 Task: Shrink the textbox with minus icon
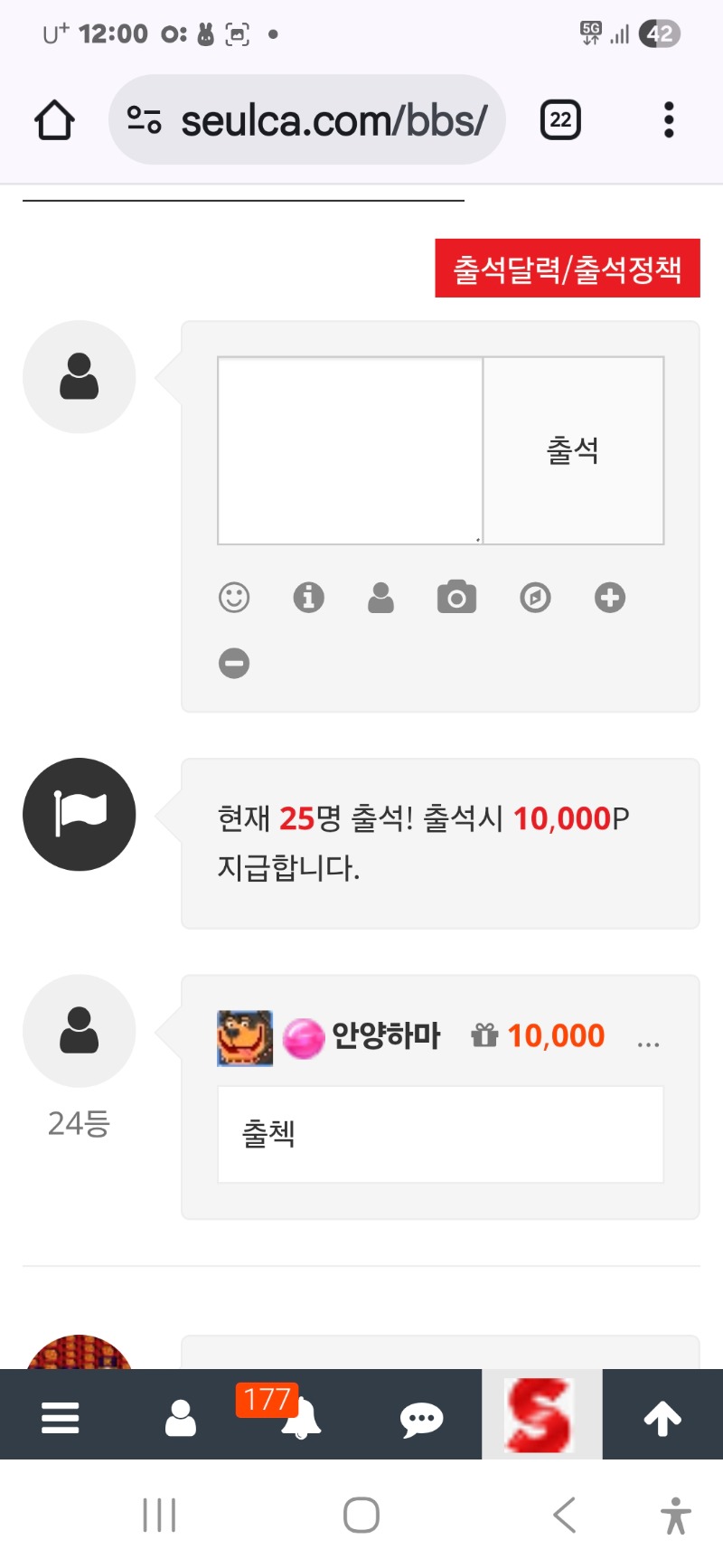tap(234, 664)
